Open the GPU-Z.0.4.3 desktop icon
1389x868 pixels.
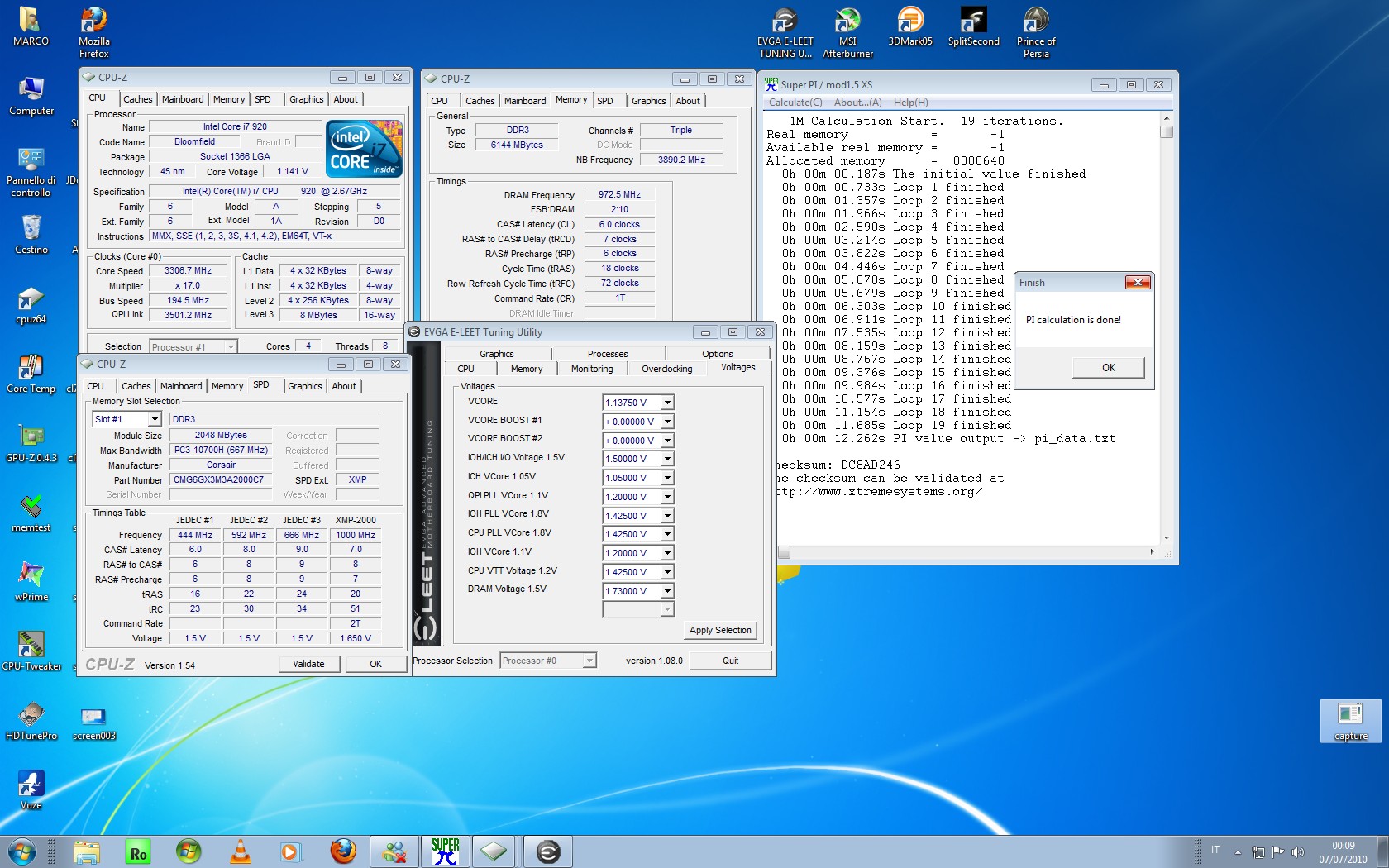(31, 443)
